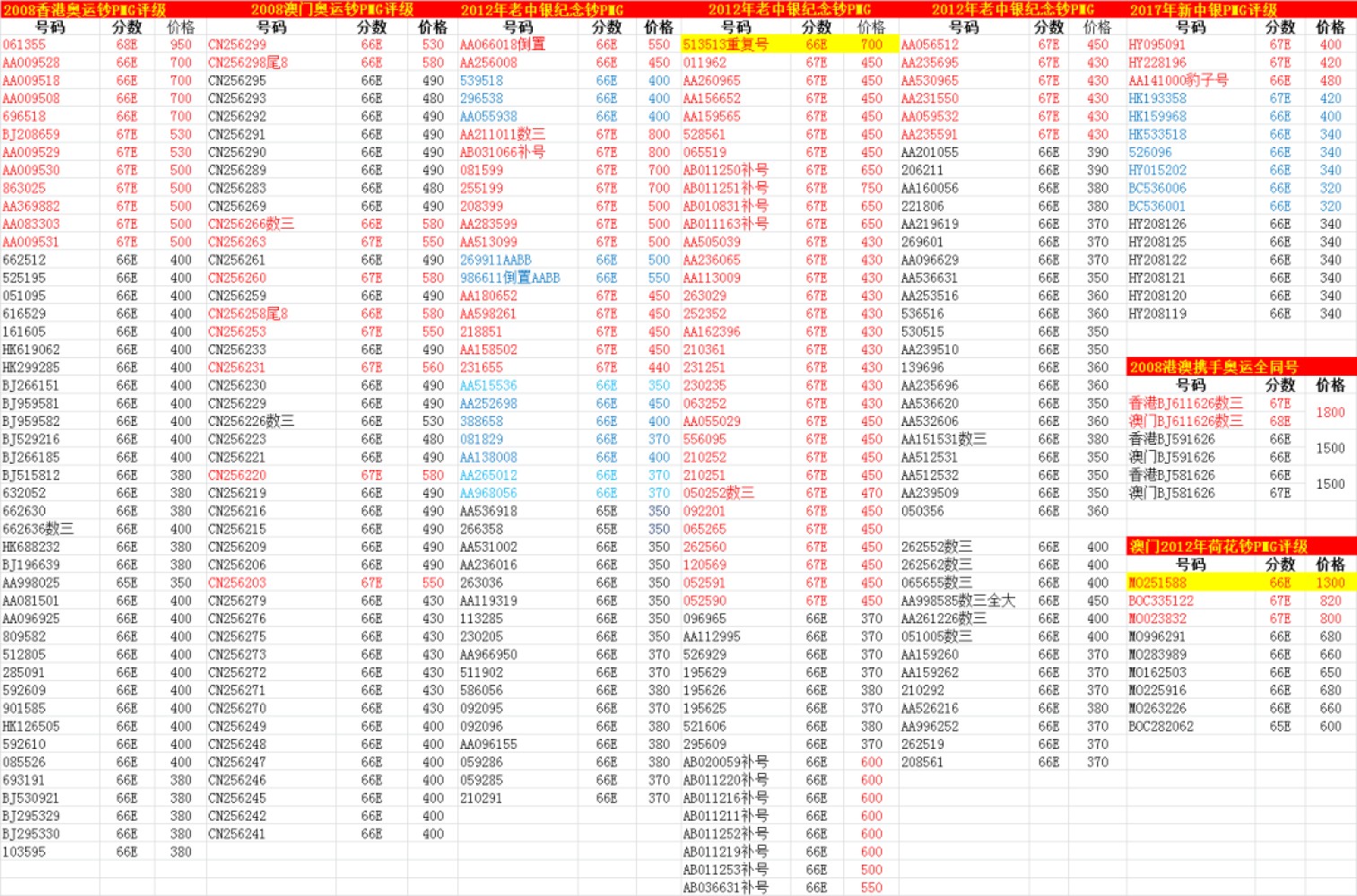This screenshot has height=896, width=1357.
Task: Click the AA141000豹子号 cell
Action: point(1178,80)
